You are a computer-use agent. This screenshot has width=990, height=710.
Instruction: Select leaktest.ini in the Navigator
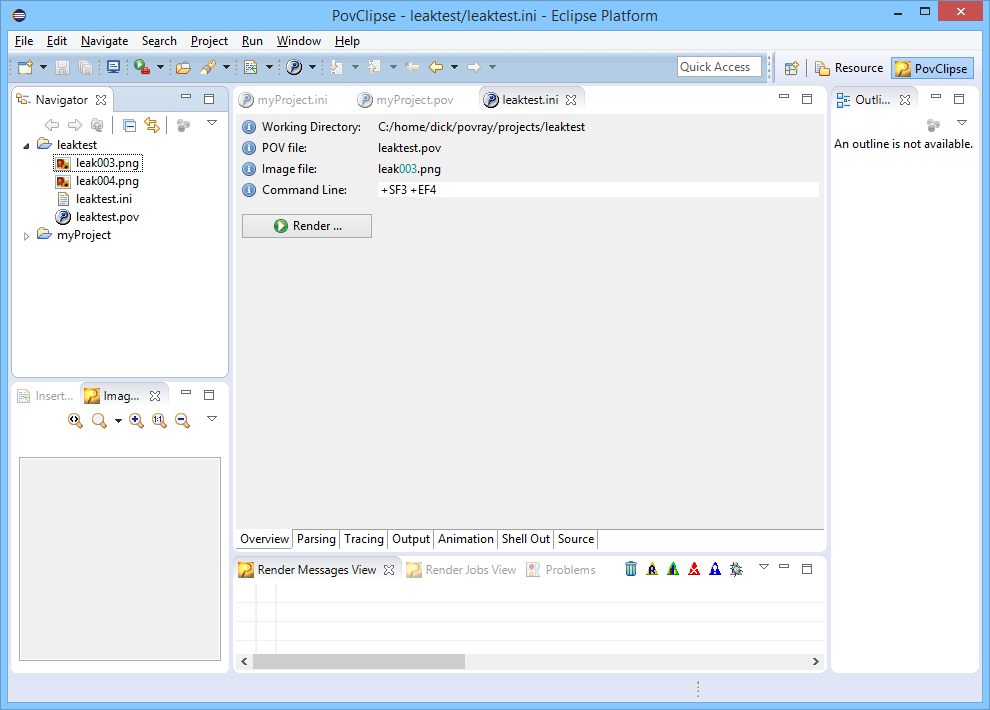(95, 199)
